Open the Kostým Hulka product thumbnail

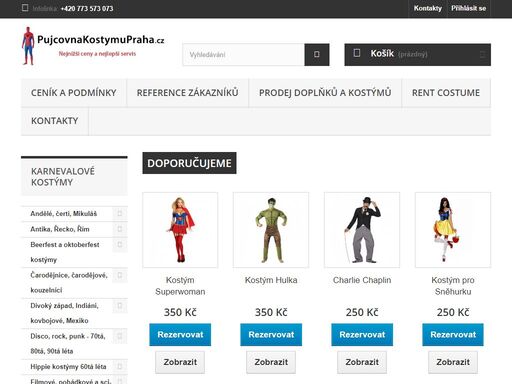[x=271, y=230]
